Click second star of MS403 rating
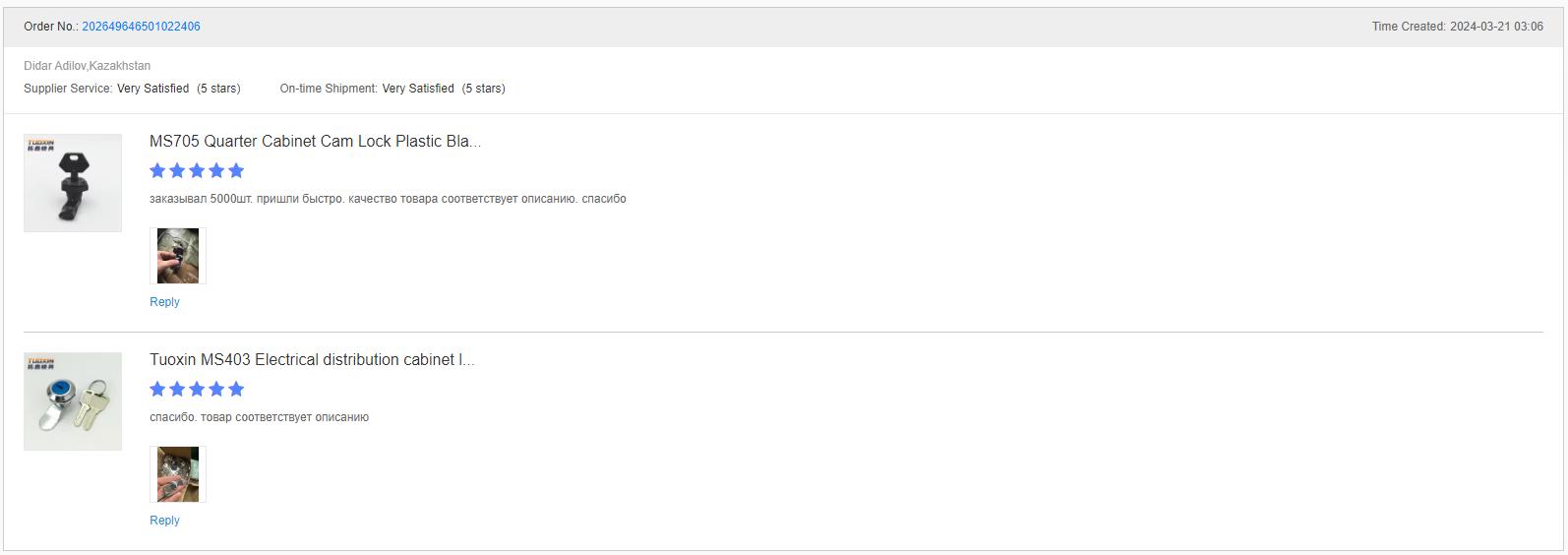The width and height of the screenshot is (1568, 555). 177,389
